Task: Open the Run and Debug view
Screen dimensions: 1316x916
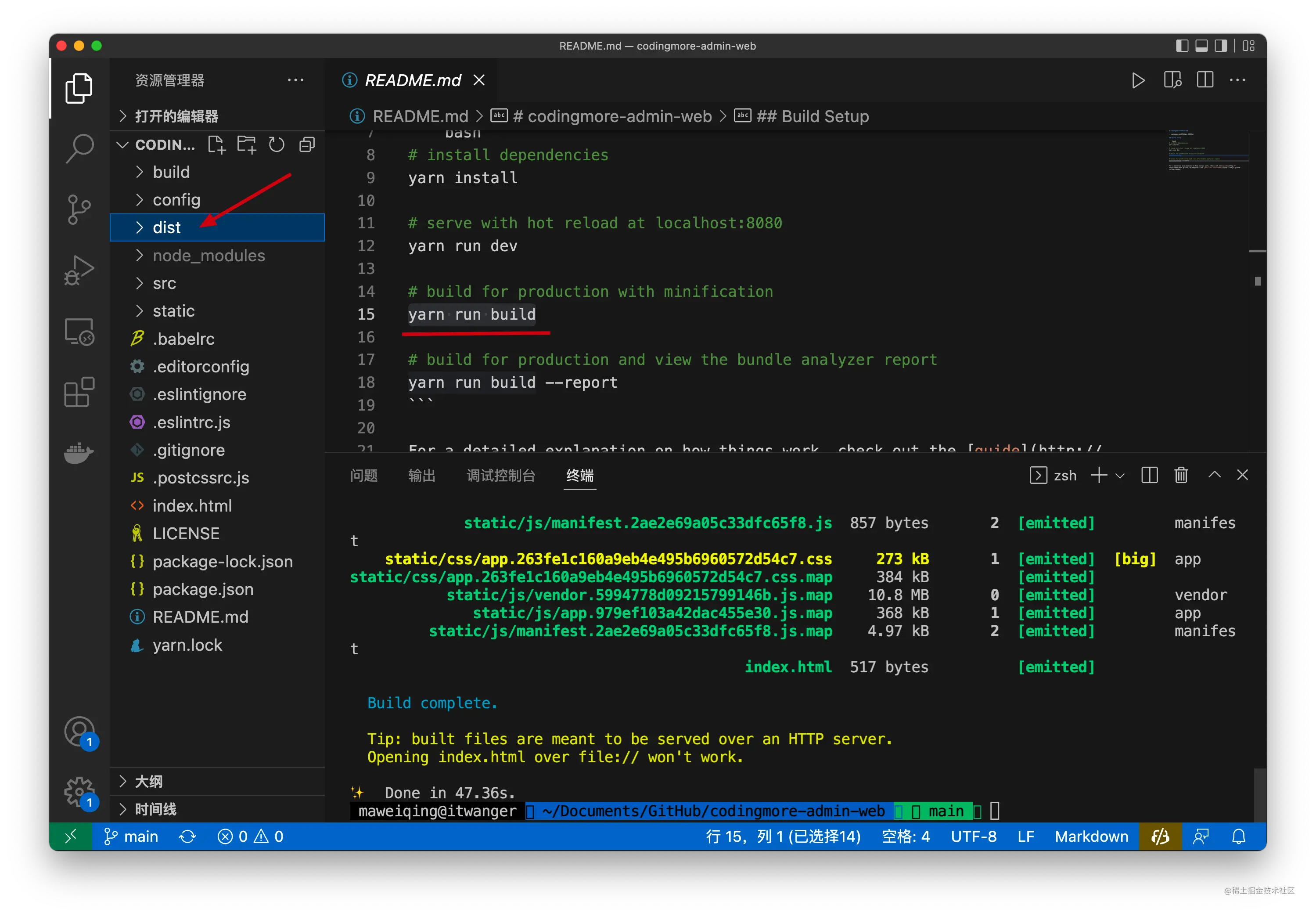Action: pos(79,270)
